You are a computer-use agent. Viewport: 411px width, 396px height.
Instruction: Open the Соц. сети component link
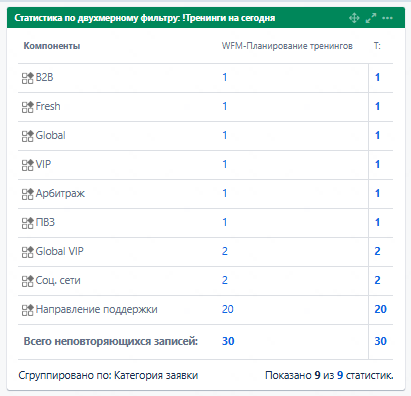tap(58, 280)
